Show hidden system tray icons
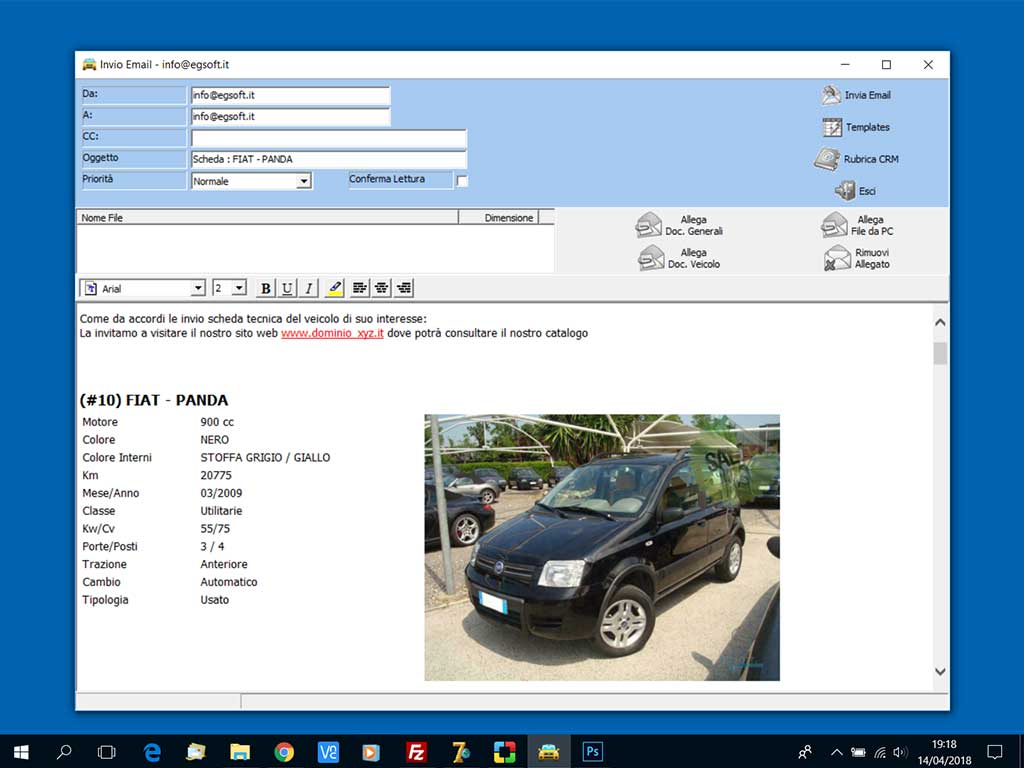The width and height of the screenshot is (1024, 768). 837,752
